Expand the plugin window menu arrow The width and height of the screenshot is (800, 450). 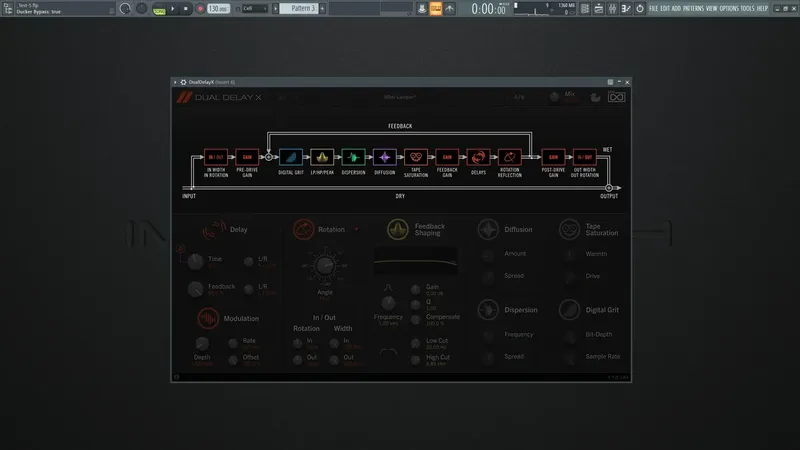click(x=175, y=82)
